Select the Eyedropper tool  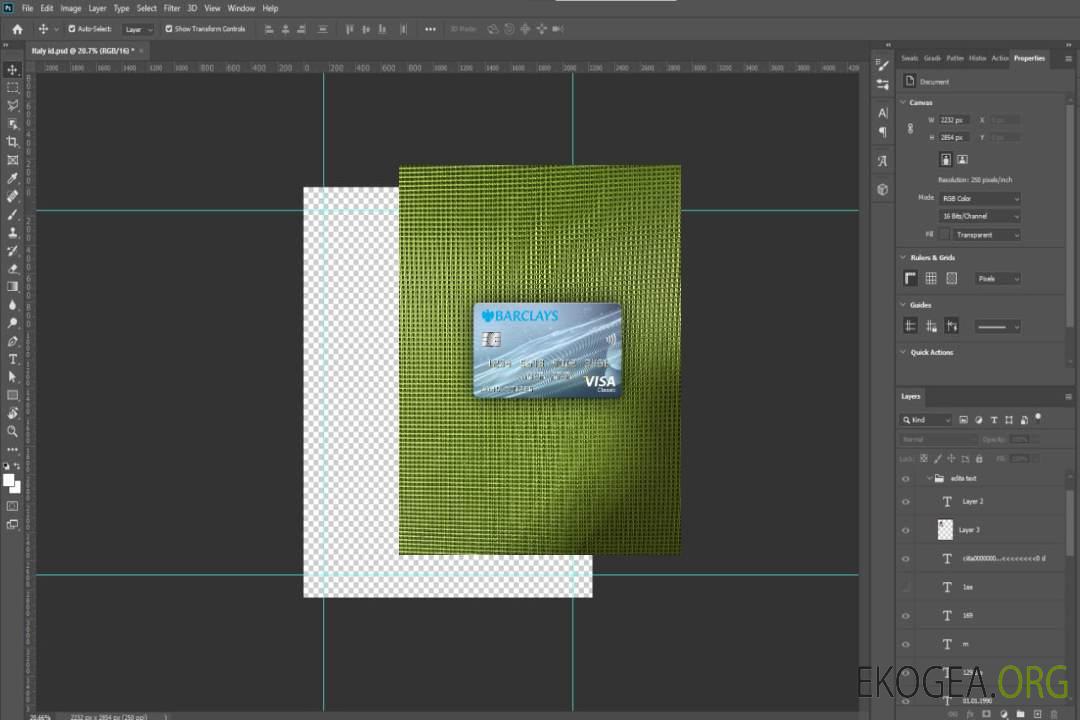tap(13, 178)
